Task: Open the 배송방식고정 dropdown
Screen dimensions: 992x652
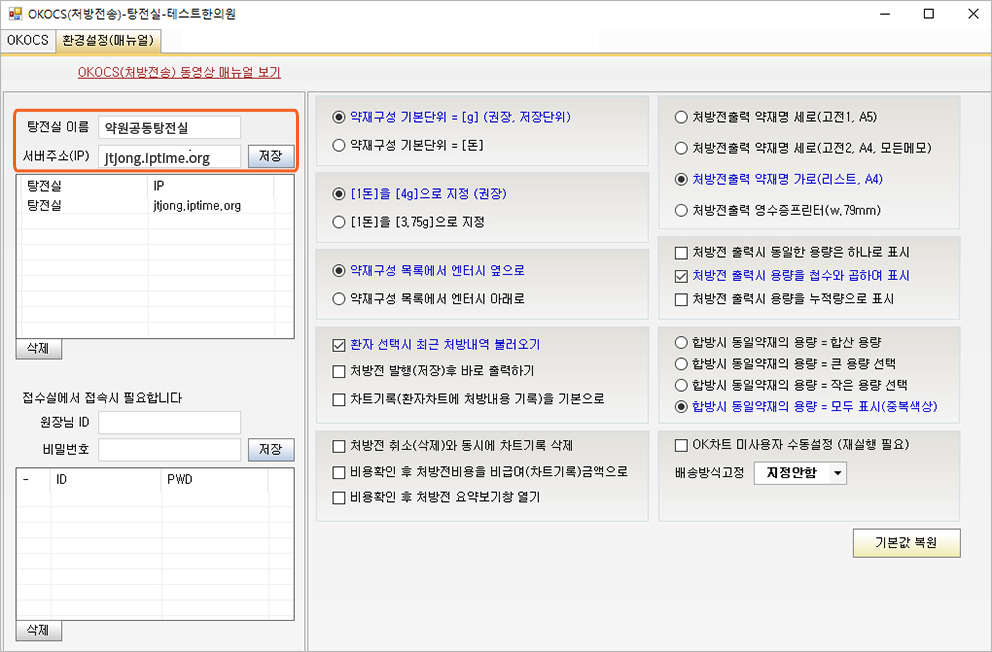Action: (800, 473)
